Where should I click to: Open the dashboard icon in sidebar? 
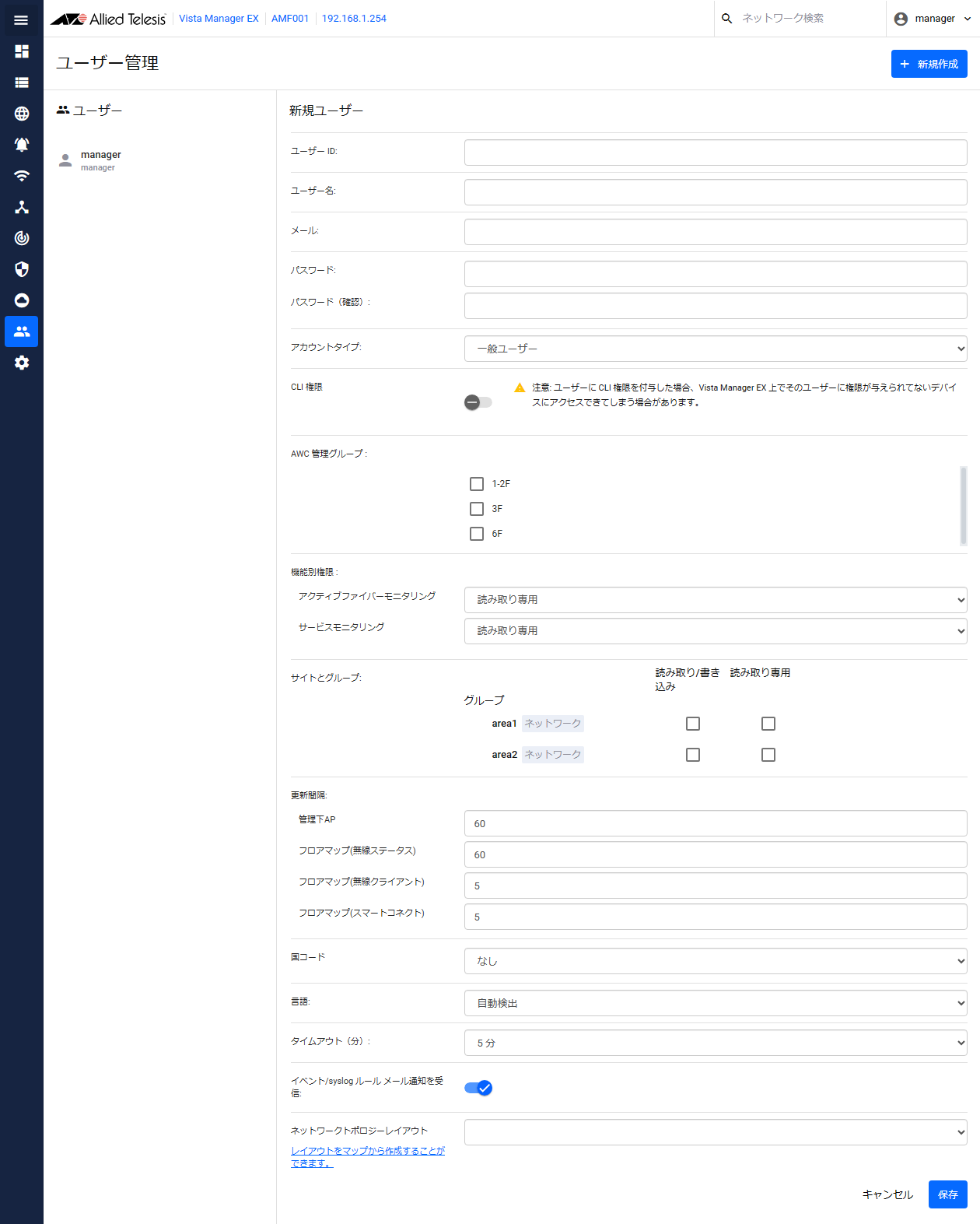(x=22, y=51)
